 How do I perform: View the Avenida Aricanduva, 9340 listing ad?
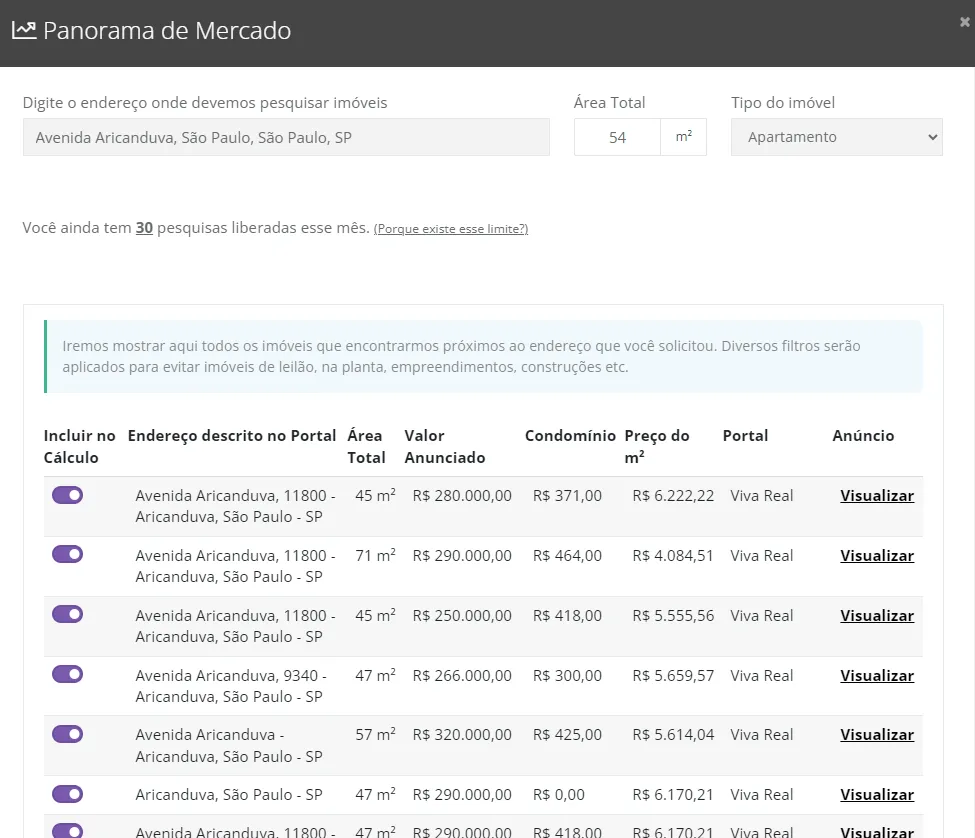pos(876,676)
